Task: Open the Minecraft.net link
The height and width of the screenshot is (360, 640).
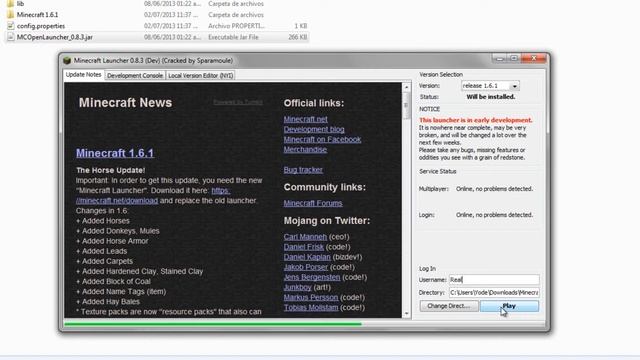Action: [306, 119]
